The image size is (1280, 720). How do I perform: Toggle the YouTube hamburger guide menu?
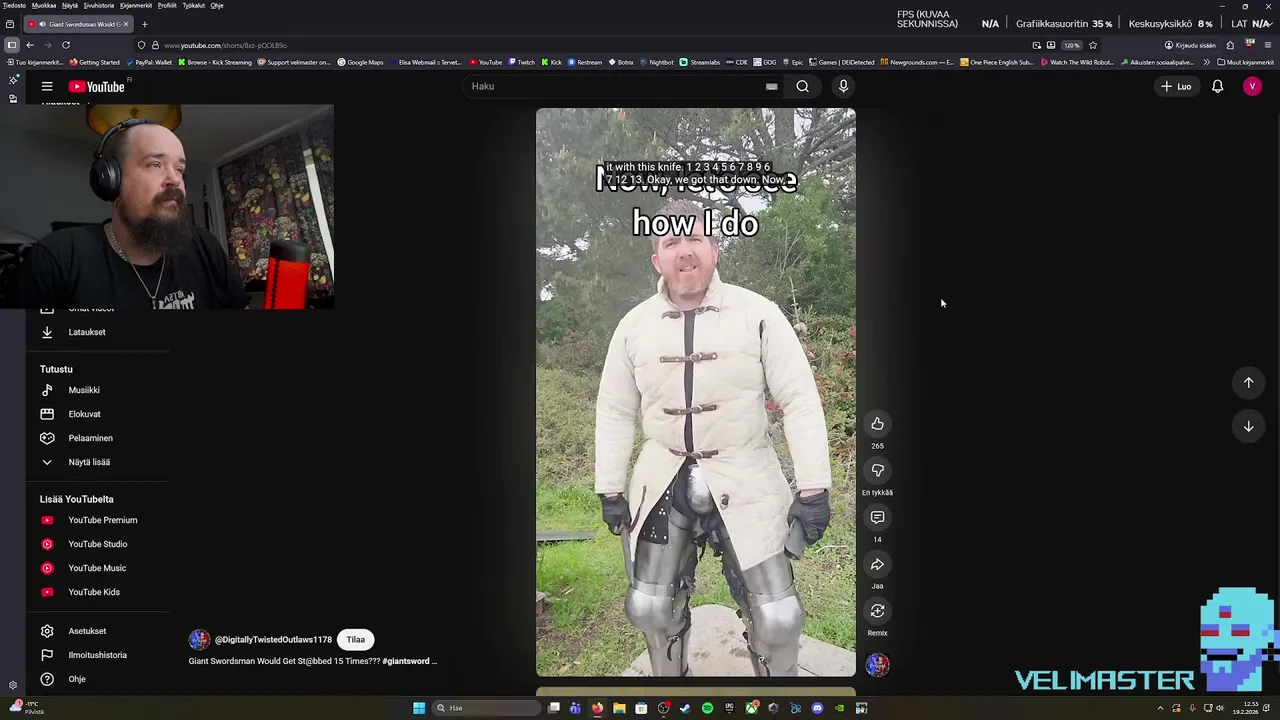47,87
